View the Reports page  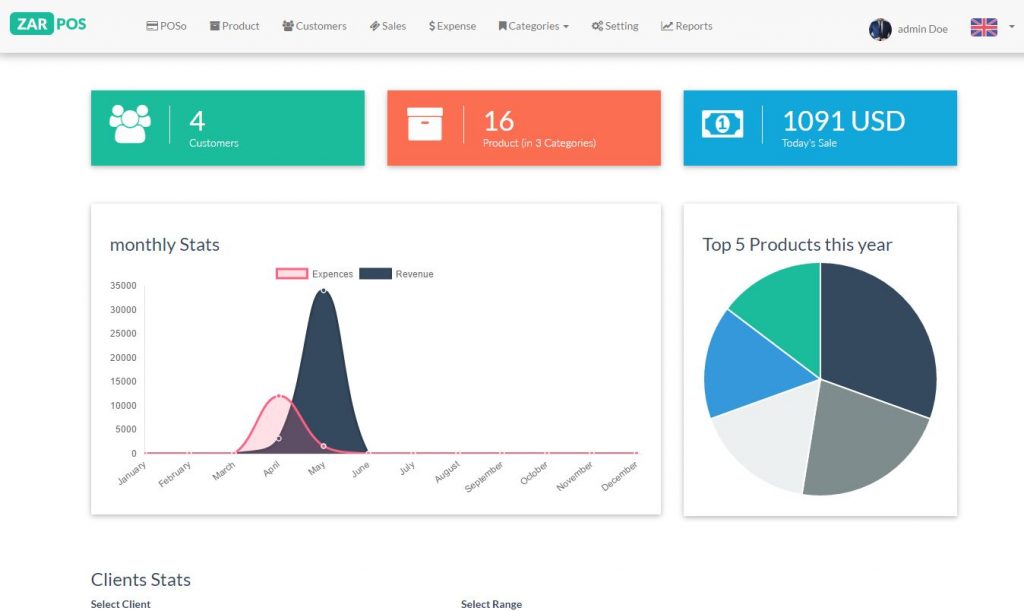(x=687, y=26)
